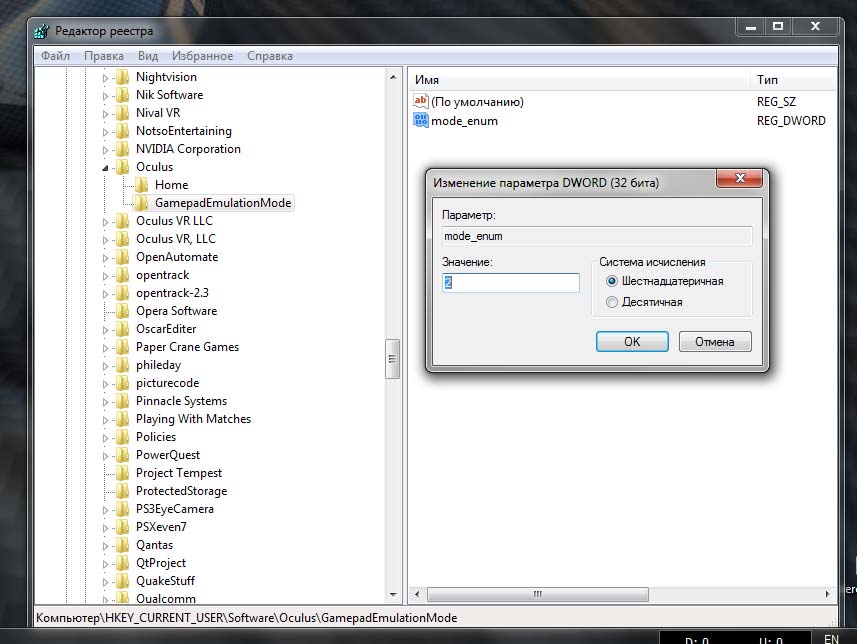Image resolution: width=857 pixels, height=644 pixels.
Task: Click the Opera Software folder icon
Action: coord(124,311)
